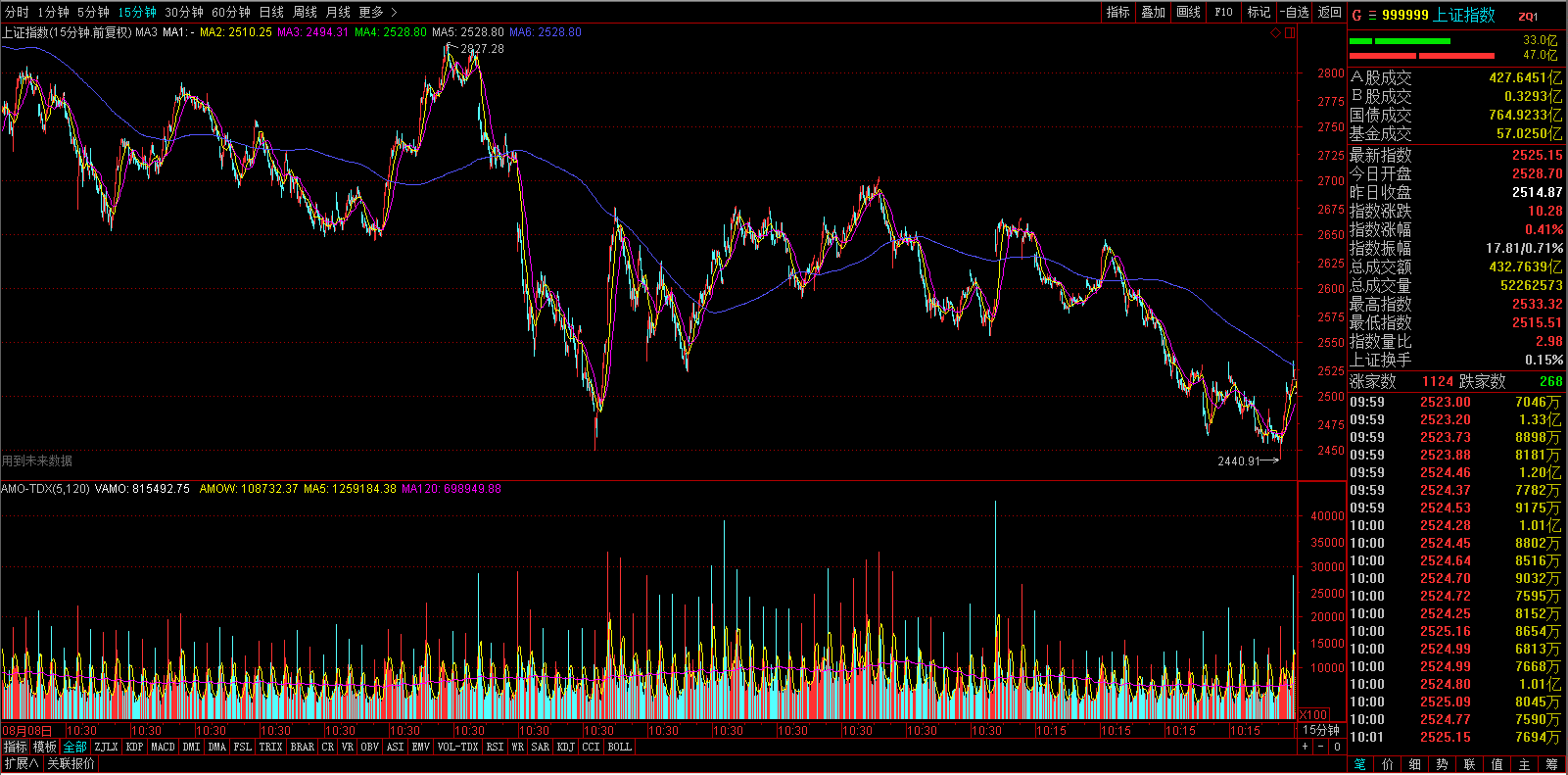This screenshot has width=1568, height=775.
Task: Apply the FSL indicator
Action: [x=242, y=747]
